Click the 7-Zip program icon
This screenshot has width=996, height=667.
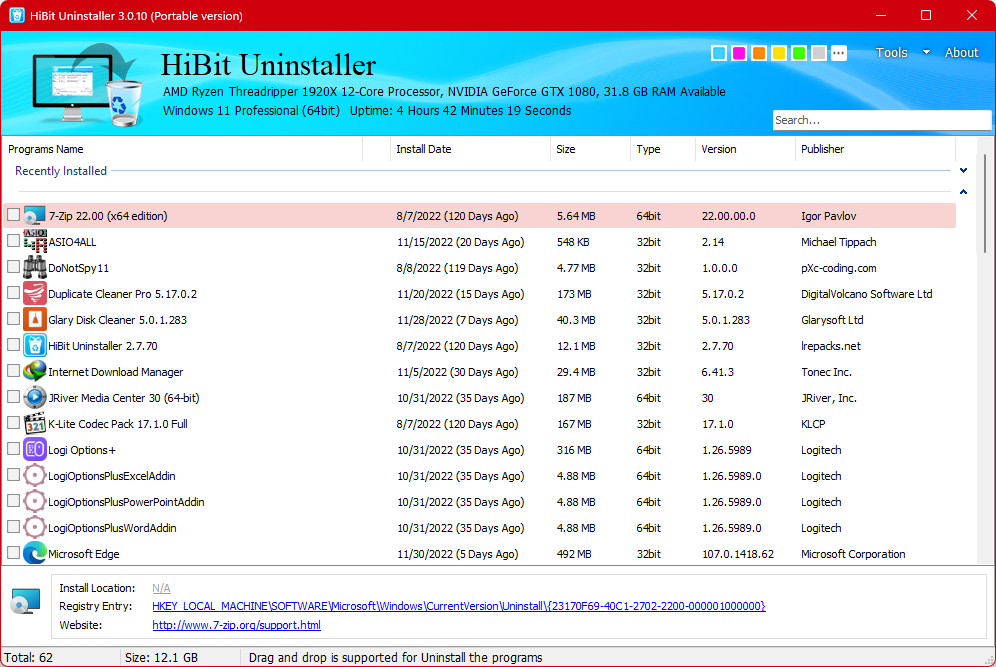[x=35, y=216]
